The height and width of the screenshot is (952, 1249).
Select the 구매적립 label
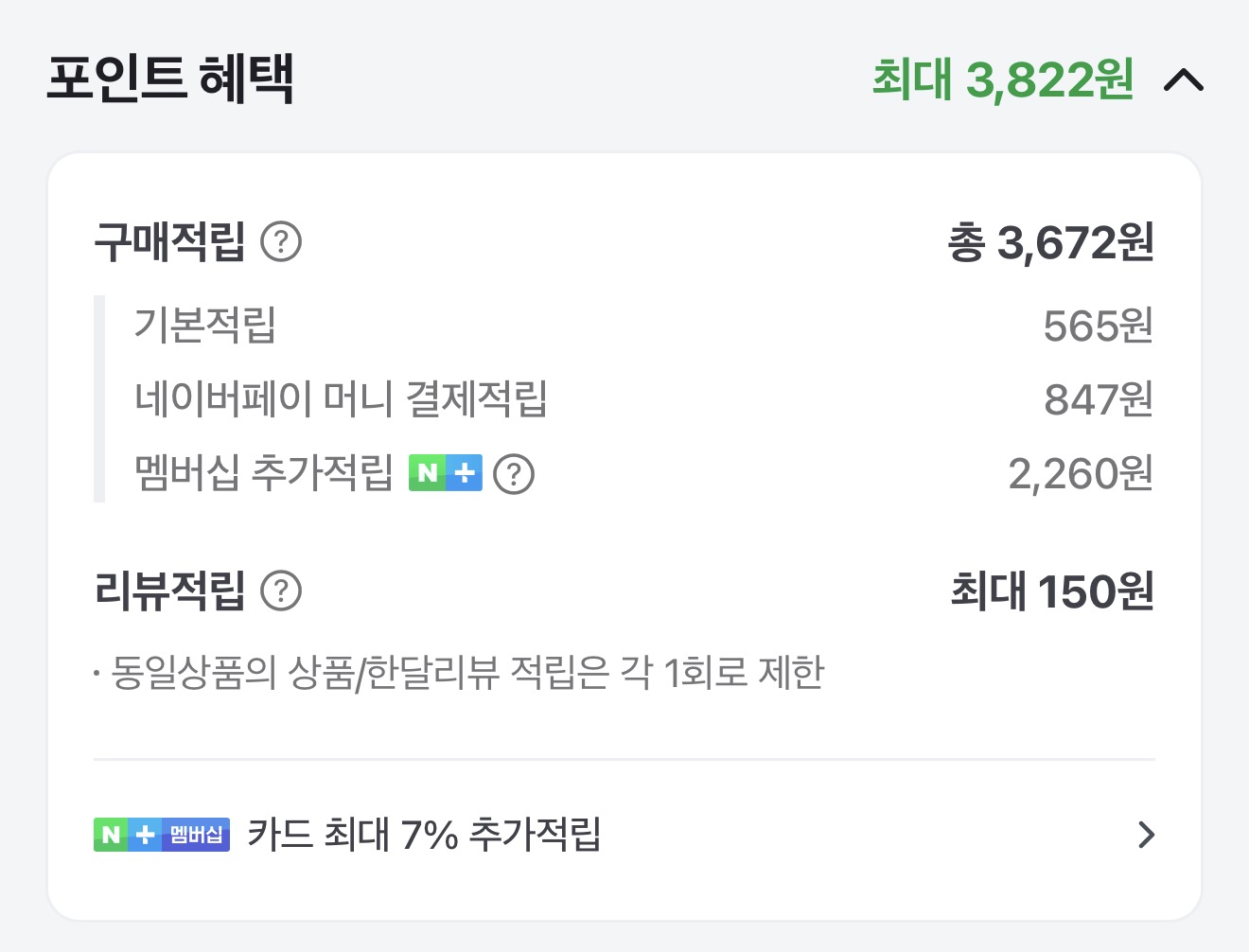click(170, 242)
